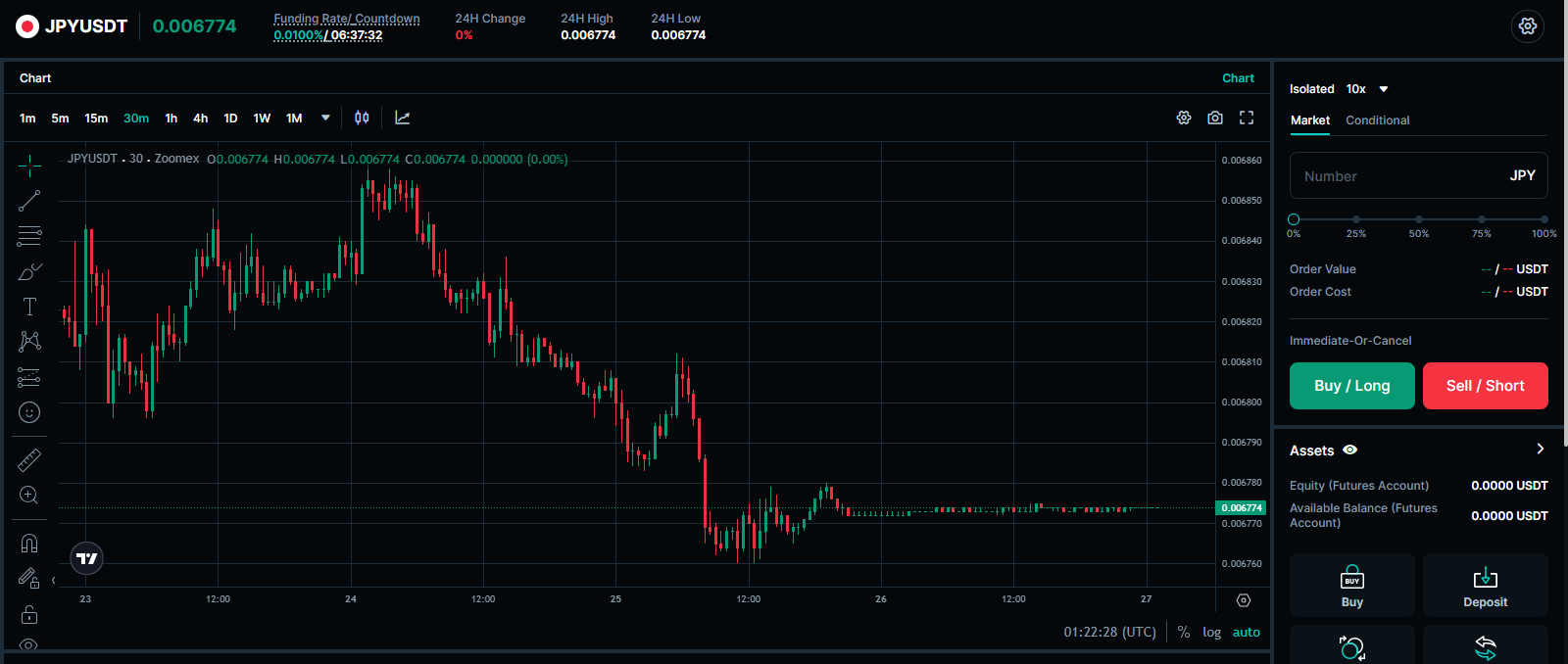Click the JPYUSDT 30 Zoomex chart legend
Screen dimensions: 1568x664
pos(133,159)
